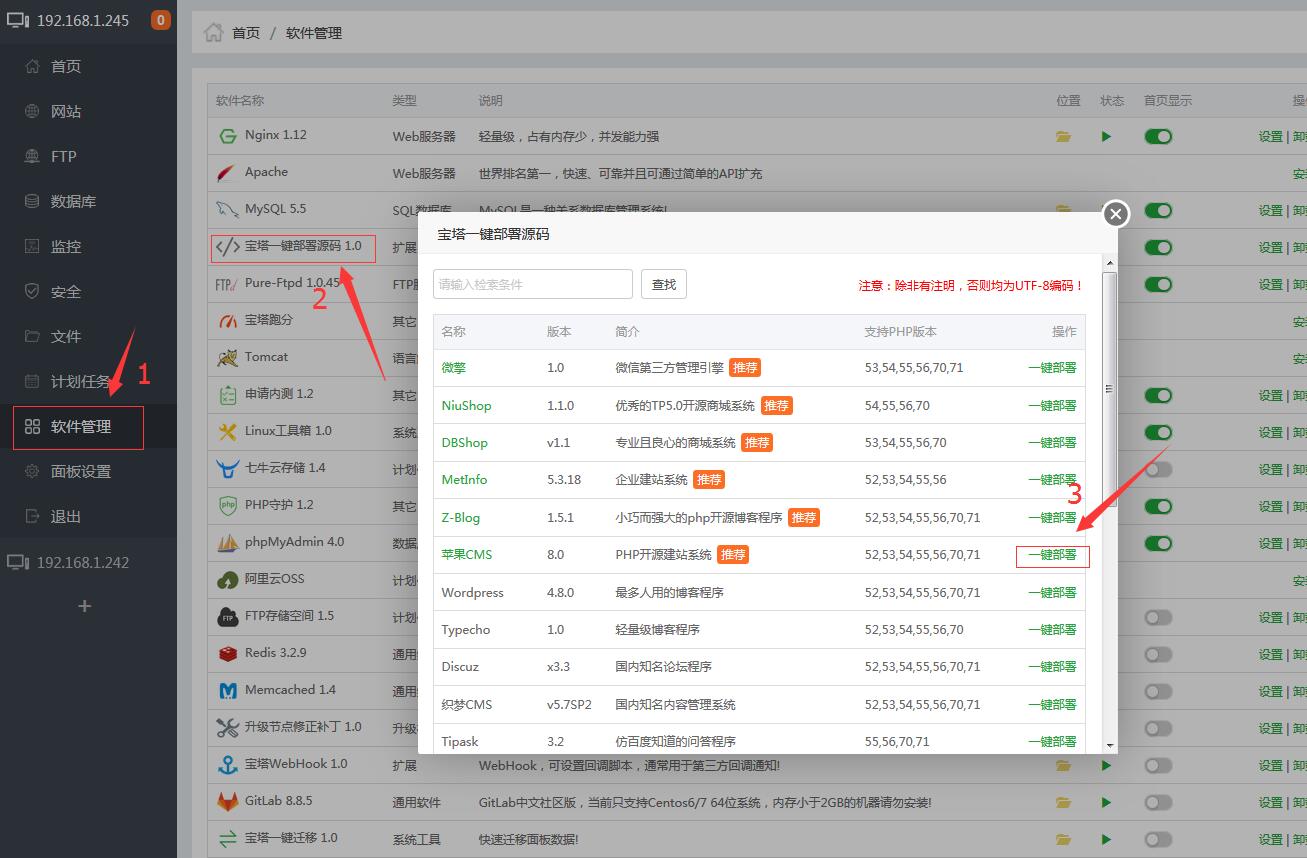Click 设置 link in Nginx row
This screenshot has width=1307, height=858.
[1270, 137]
